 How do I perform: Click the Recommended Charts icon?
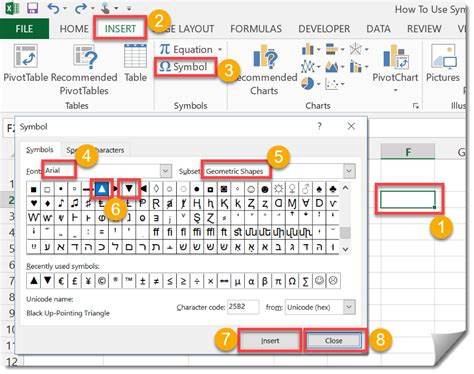265,57
